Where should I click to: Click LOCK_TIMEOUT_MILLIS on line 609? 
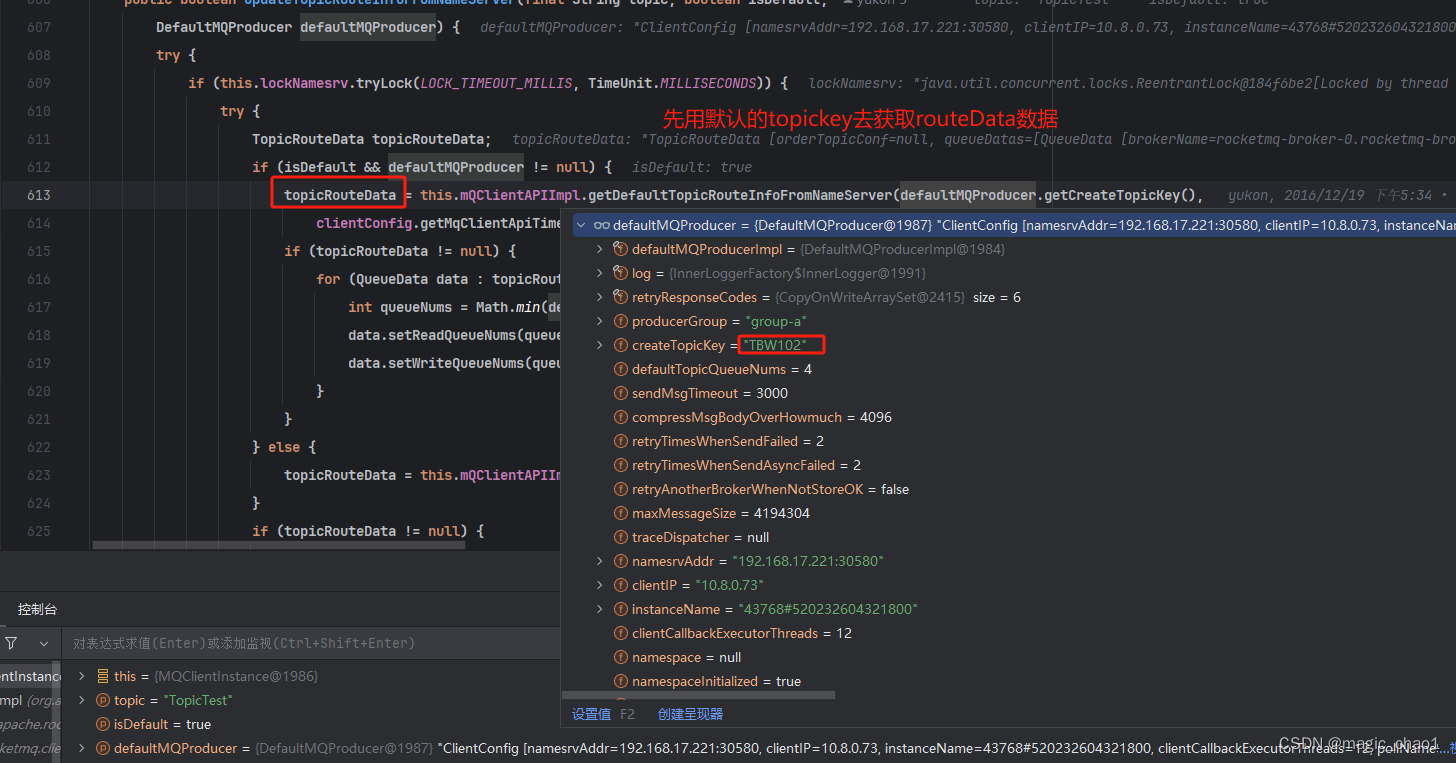click(x=496, y=83)
